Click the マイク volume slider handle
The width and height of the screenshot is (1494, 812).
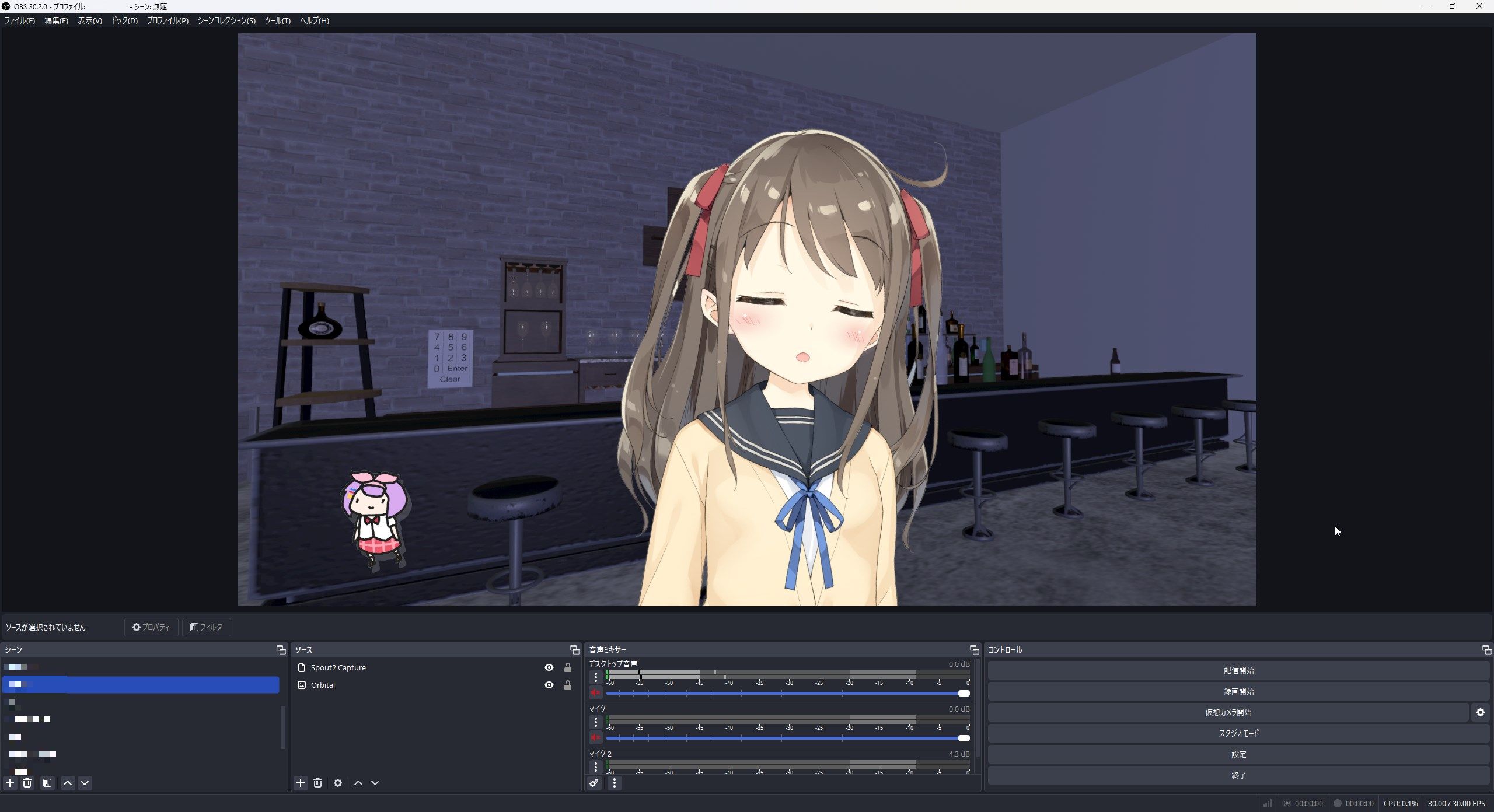click(x=964, y=738)
